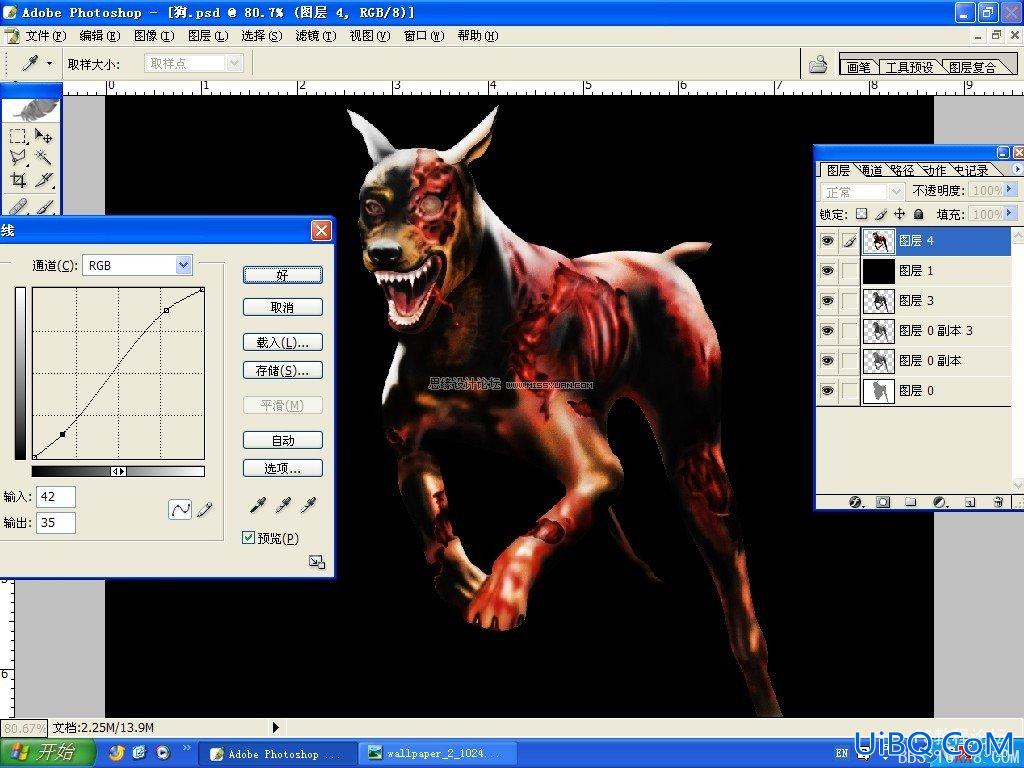Toggle lock transparent pixels box

862,214
